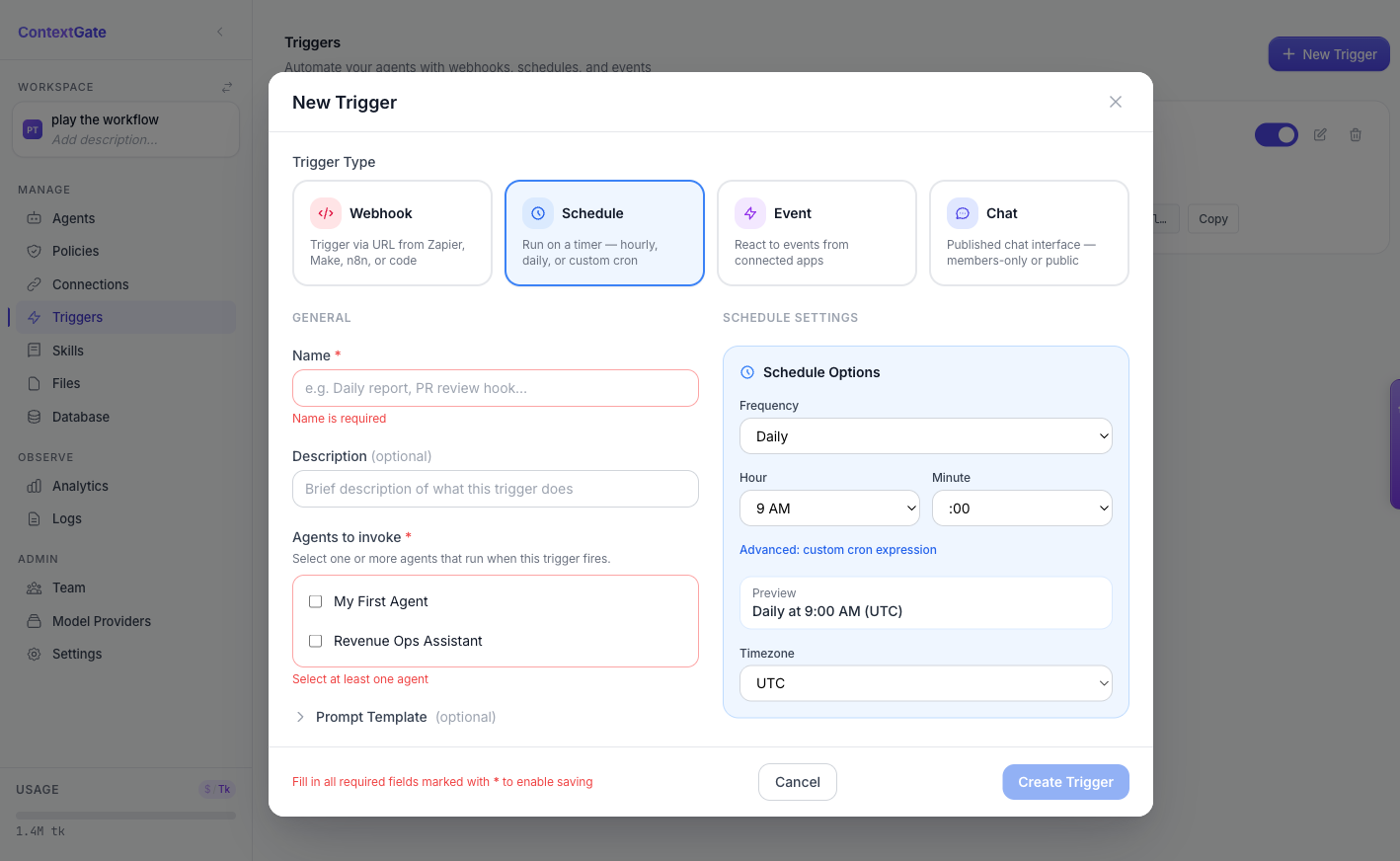Collapse the sidebar with the chevron
Image resolution: width=1400 pixels, height=861 pixels.
[x=220, y=32]
